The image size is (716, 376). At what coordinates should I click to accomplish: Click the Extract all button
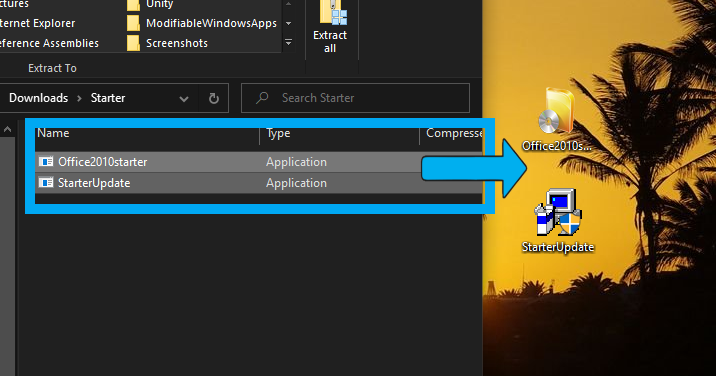click(x=330, y=27)
